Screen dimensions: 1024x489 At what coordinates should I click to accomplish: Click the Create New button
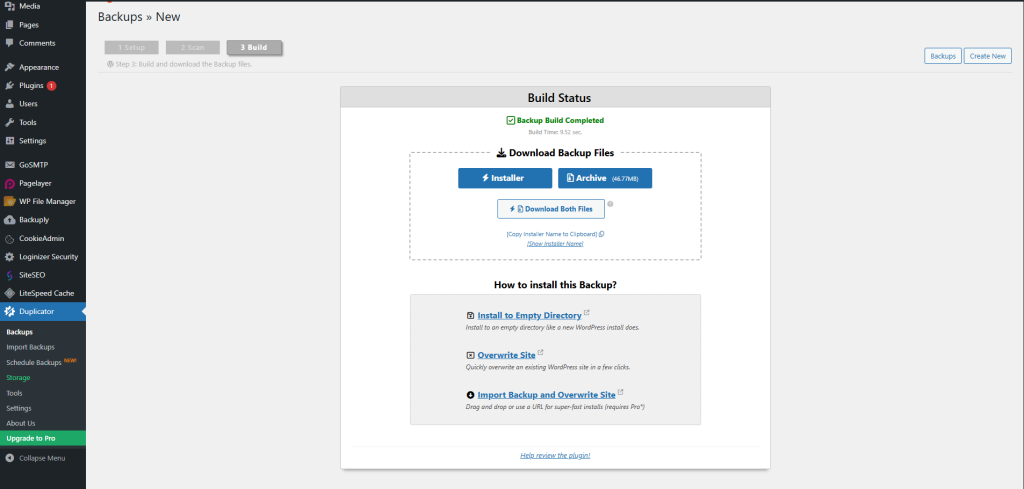click(x=987, y=56)
